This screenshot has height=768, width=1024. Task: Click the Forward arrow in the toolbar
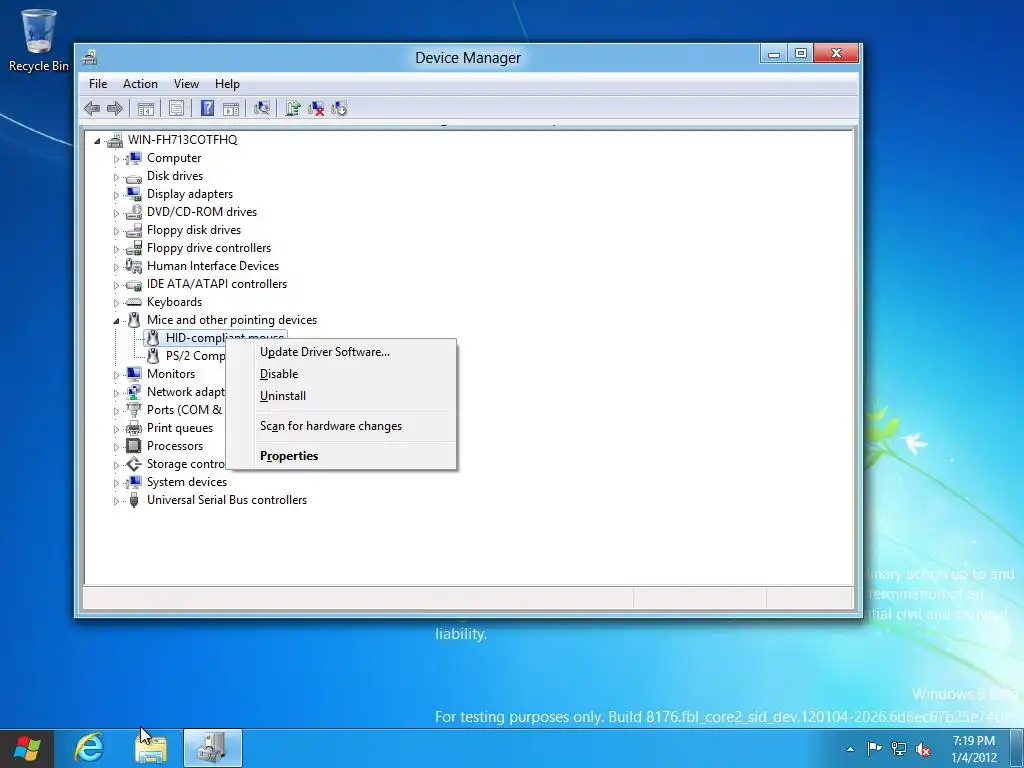[115, 108]
